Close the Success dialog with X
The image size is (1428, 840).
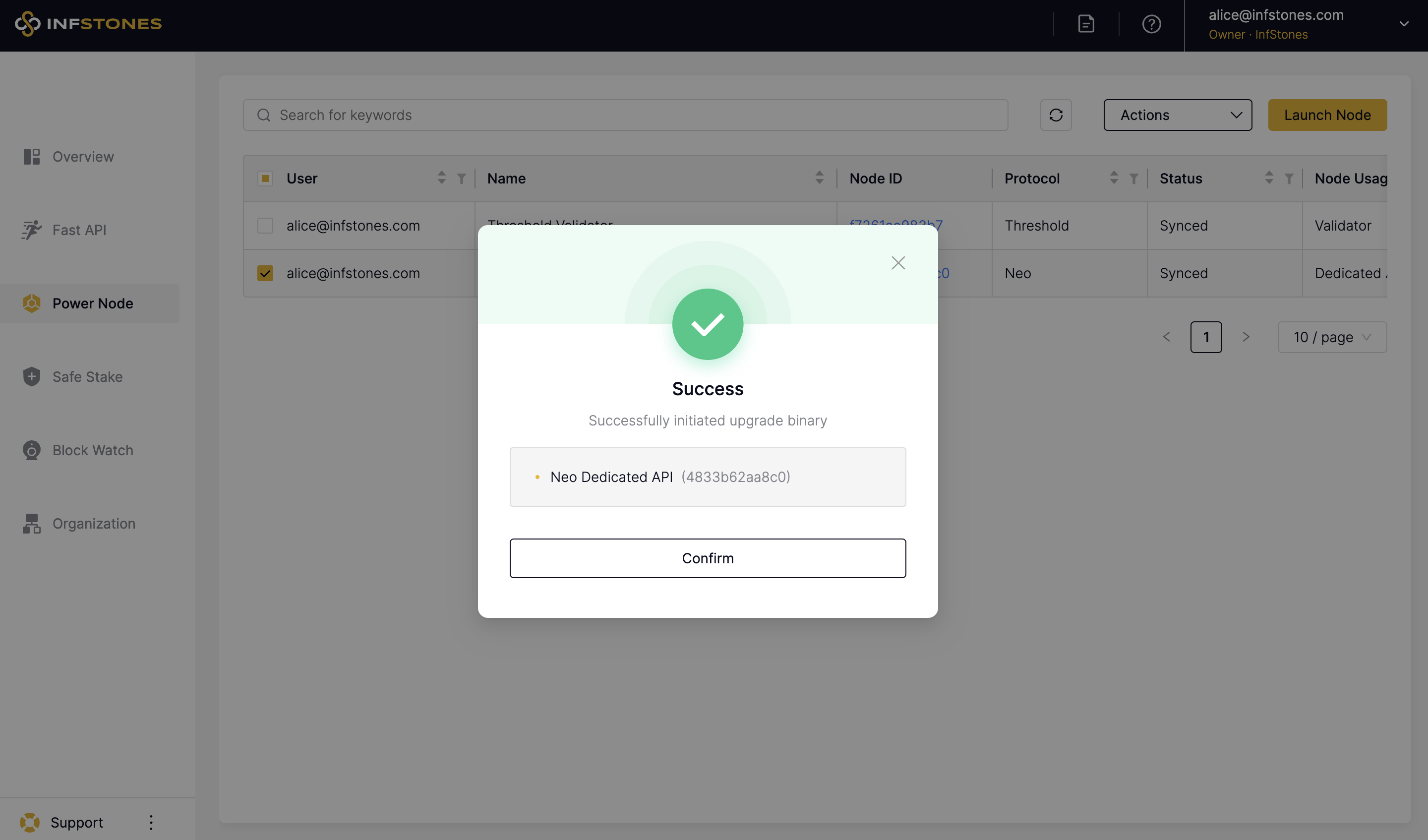[897, 263]
